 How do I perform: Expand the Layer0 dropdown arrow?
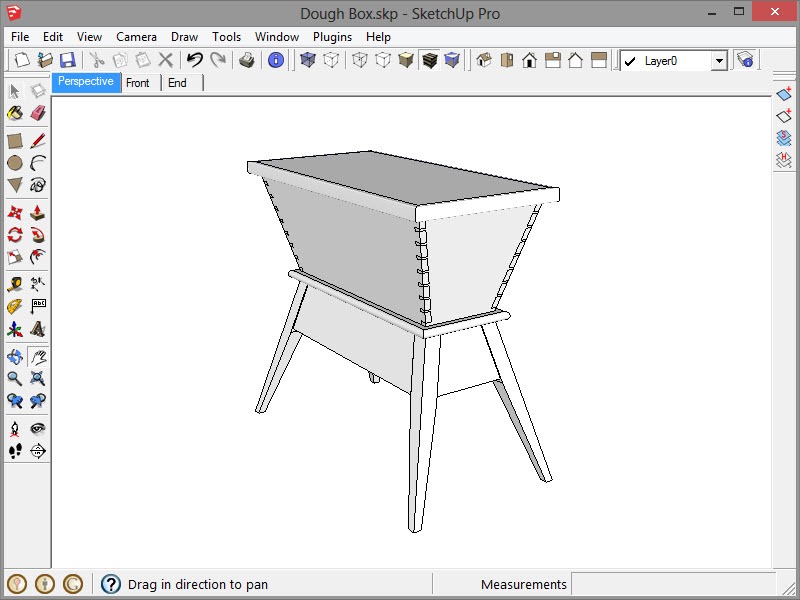click(719, 61)
